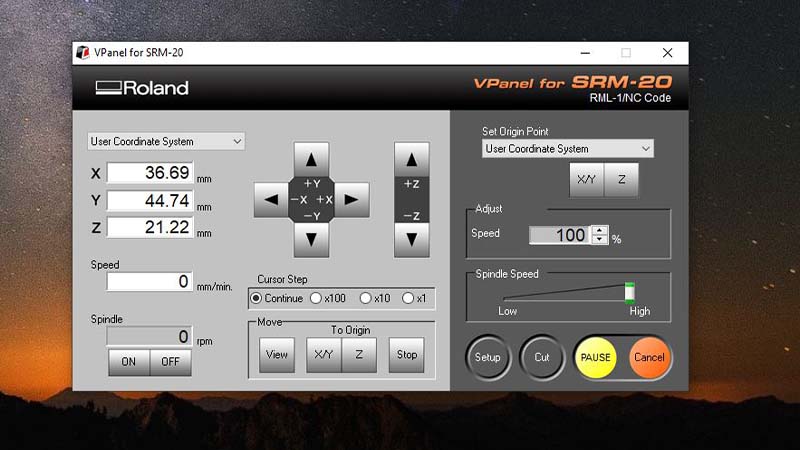Increase the Adjust Speed percentage with up stepper

click(600, 231)
